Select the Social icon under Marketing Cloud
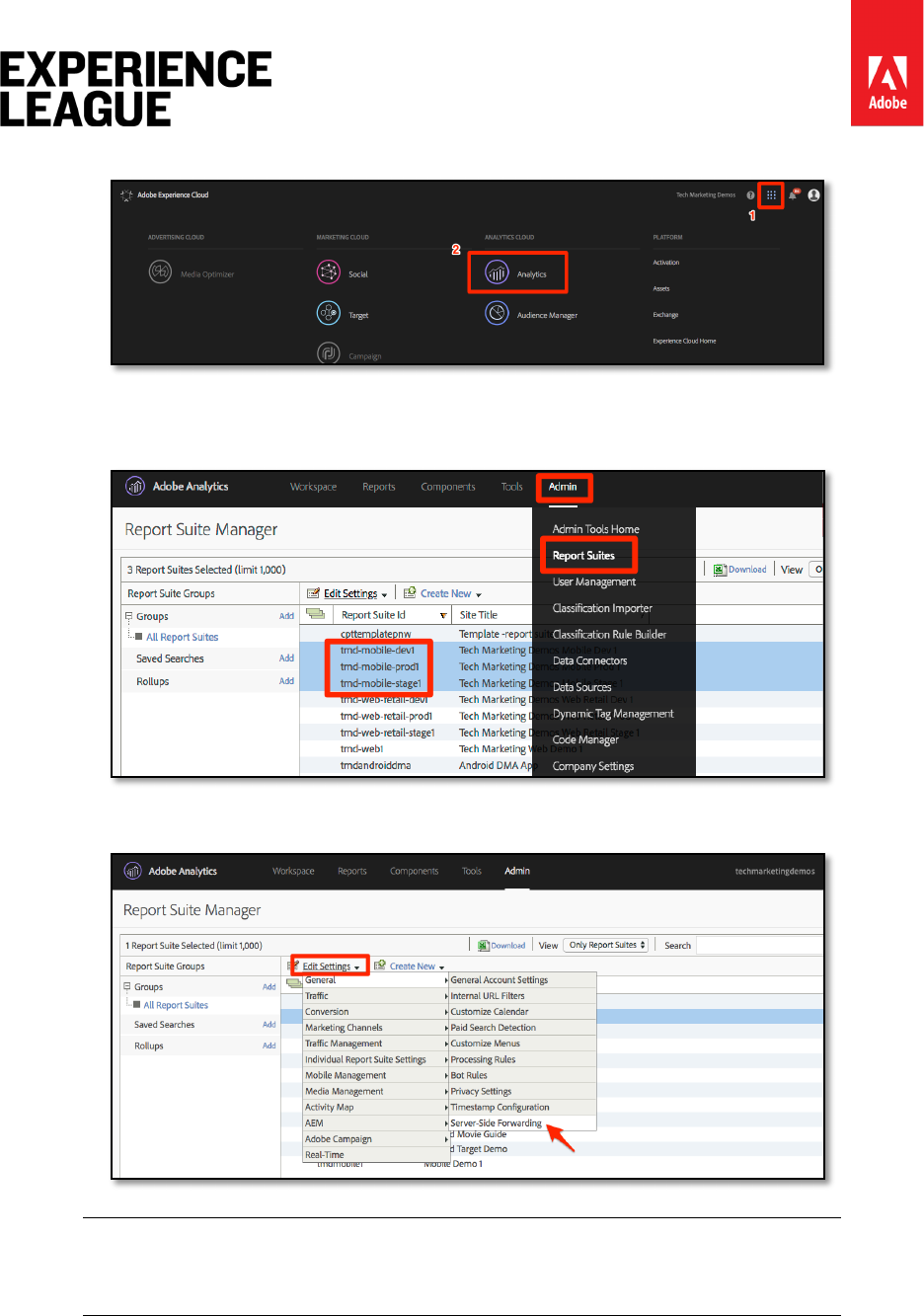Image resolution: width=924 pixels, height=1316 pixels. tap(329, 272)
